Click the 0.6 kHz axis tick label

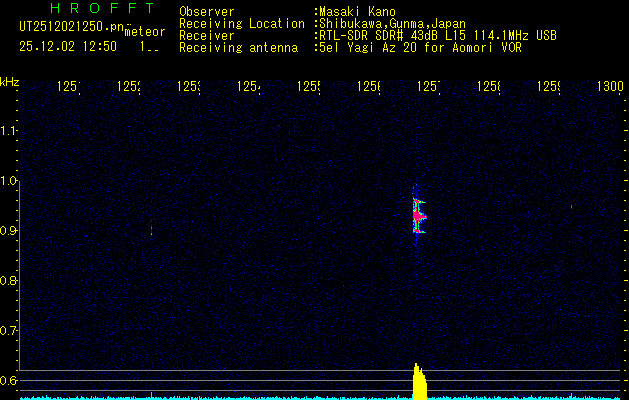click(9, 380)
